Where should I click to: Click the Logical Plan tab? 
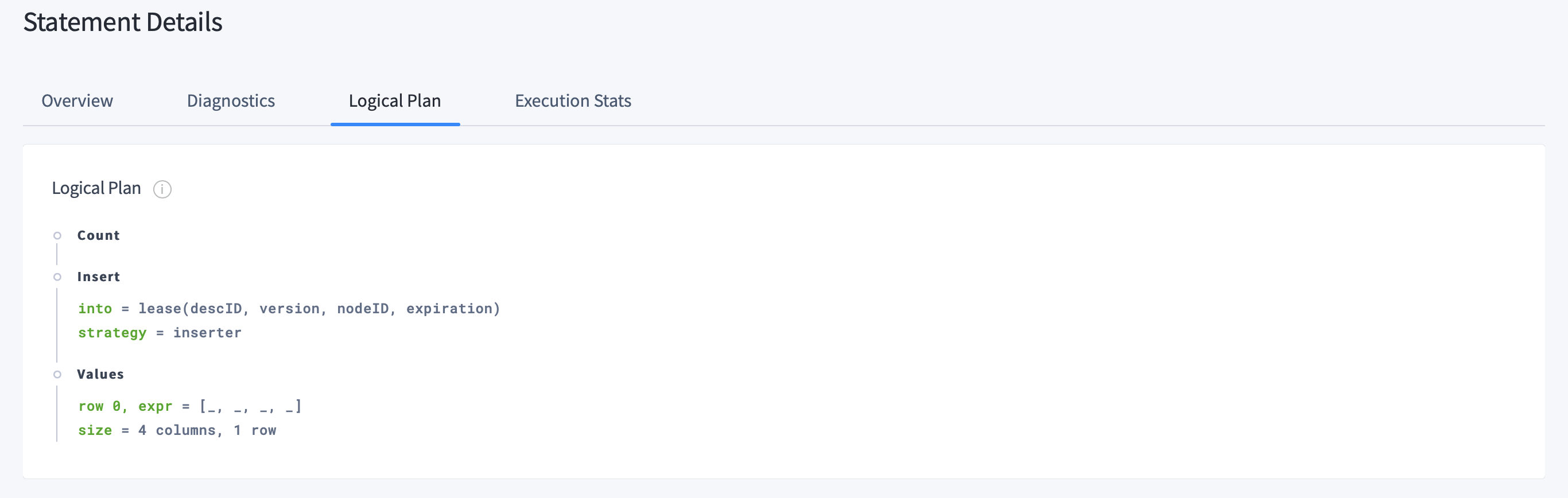[x=394, y=100]
